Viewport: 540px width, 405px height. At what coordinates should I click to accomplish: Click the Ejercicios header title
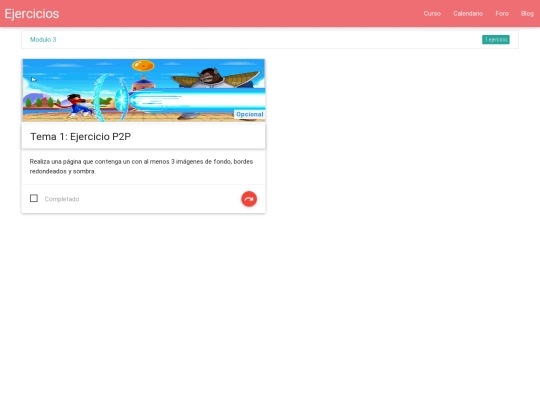click(32, 14)
